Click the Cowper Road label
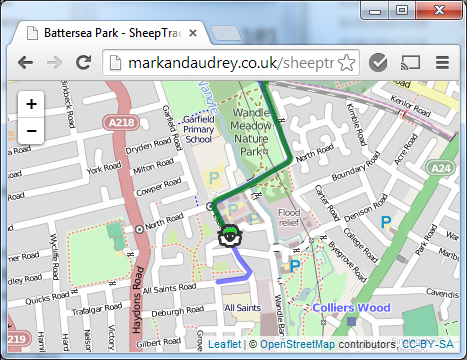Screen dimensions: 467x360 (x=159, y=187)
